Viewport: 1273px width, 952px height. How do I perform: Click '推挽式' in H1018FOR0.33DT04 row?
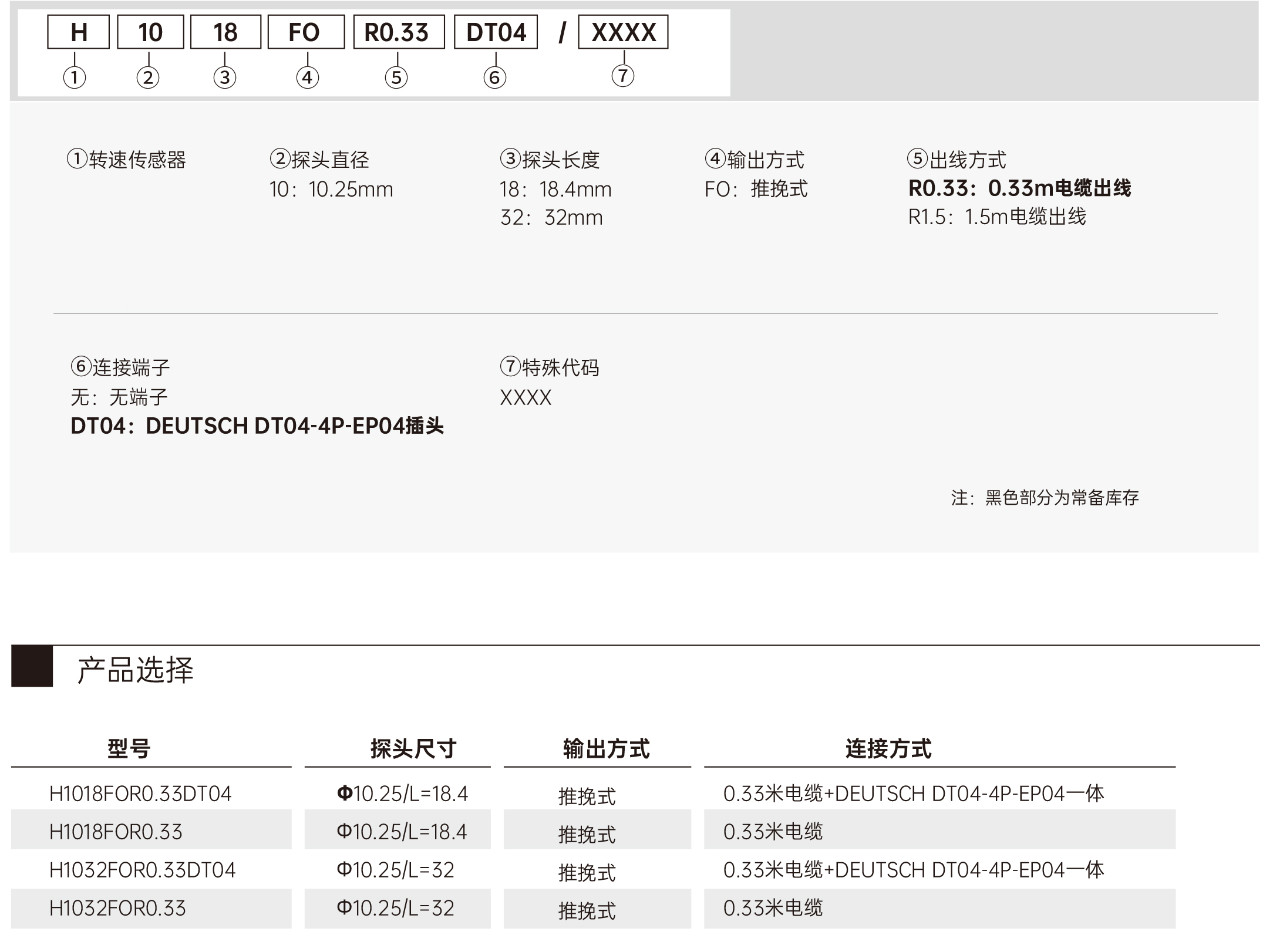(x=587, y=796)
